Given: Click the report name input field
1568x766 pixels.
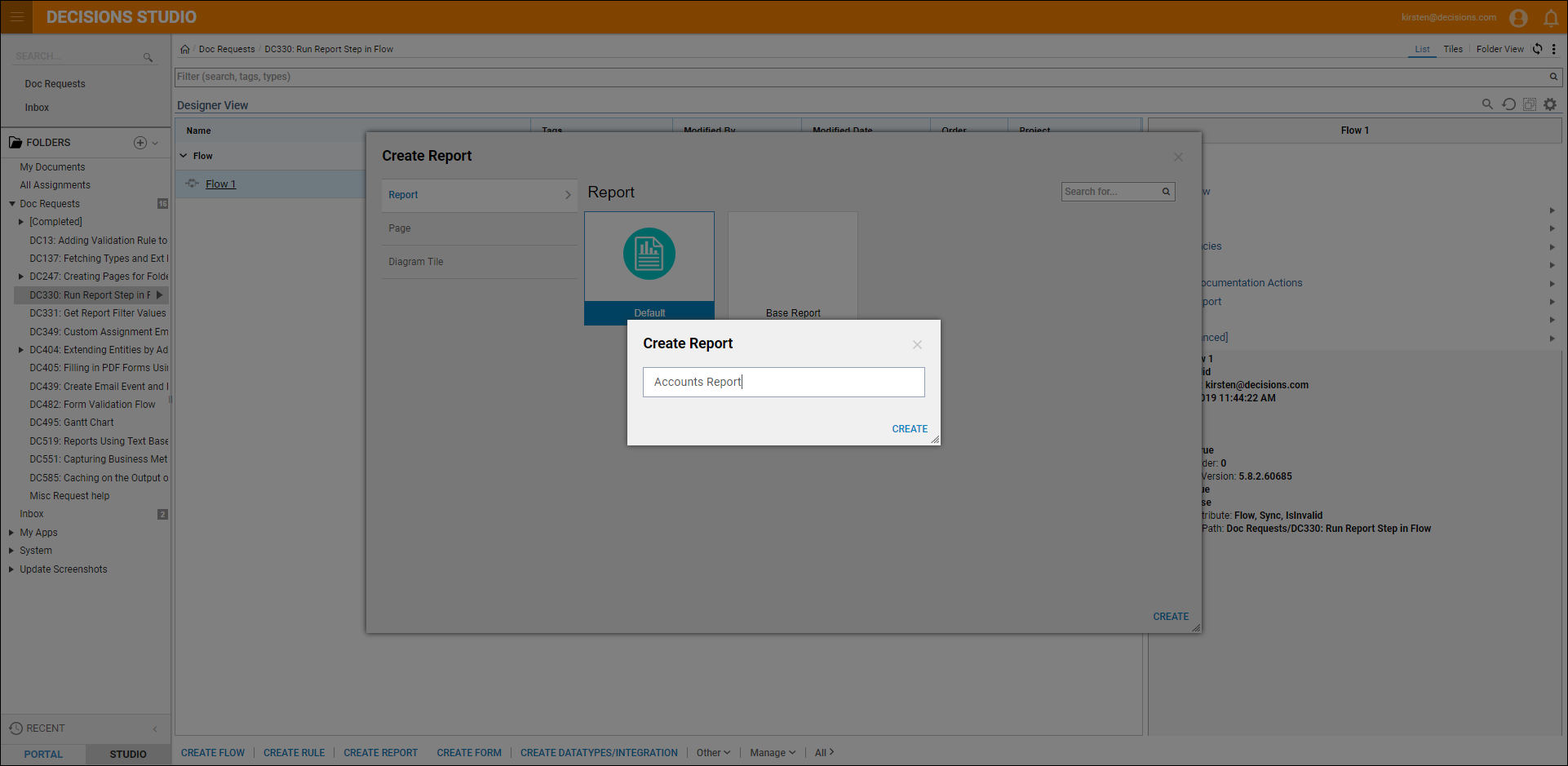Looking at the screenshot, I should (x=784, y=382).
